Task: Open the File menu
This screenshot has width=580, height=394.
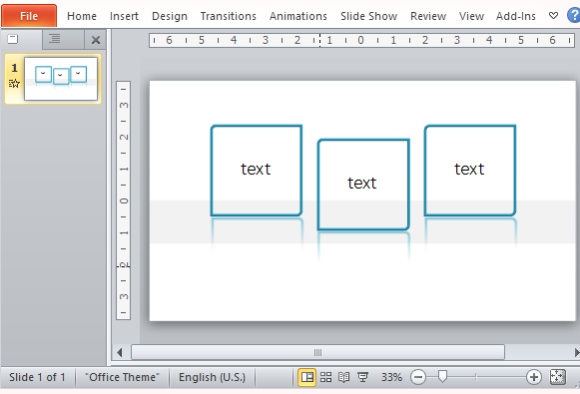Action: [29, 16]
